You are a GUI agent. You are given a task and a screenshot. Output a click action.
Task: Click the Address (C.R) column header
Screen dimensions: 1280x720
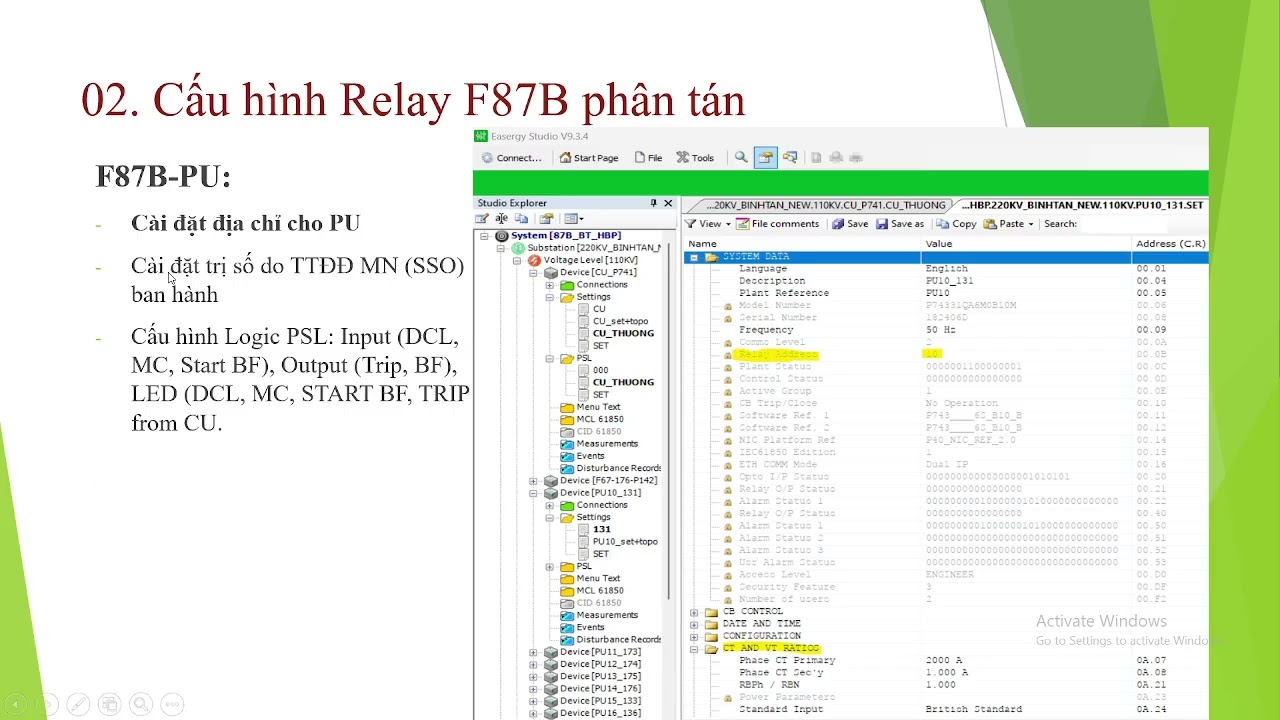1170,244
